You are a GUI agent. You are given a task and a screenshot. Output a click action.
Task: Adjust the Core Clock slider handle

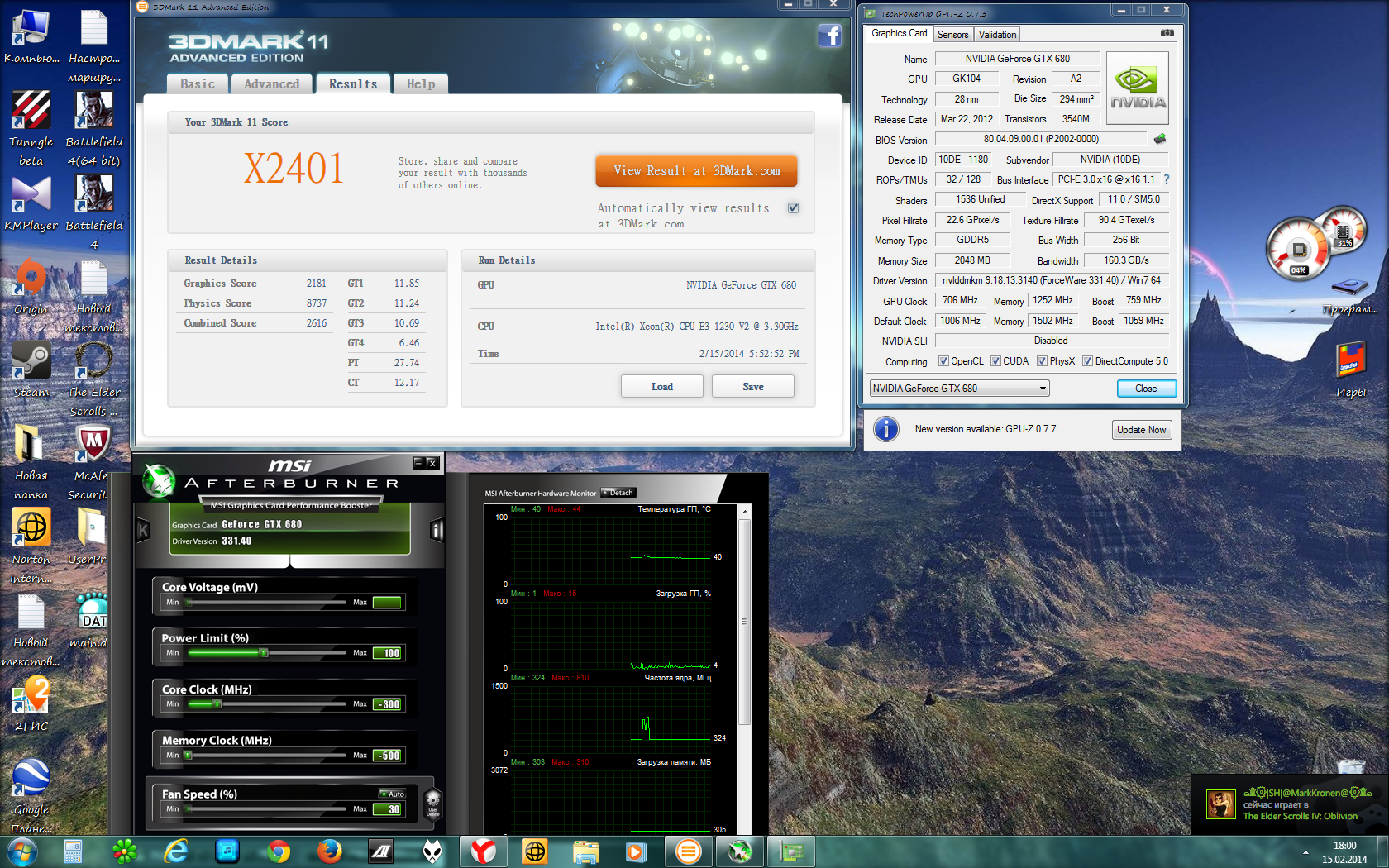pyautogui.click(x=217, y=704)
